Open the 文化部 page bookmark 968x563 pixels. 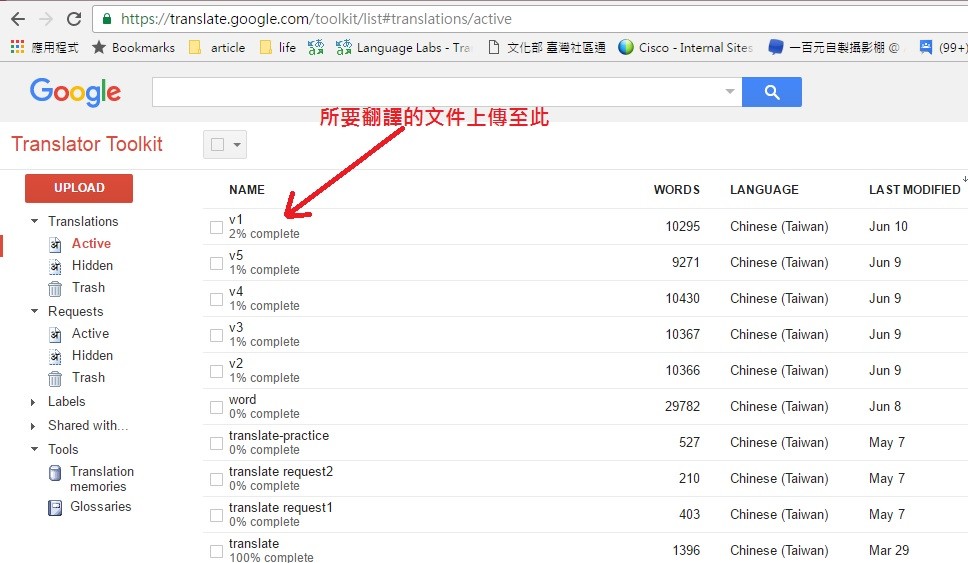pyautogui.click(x=546, y=48)
